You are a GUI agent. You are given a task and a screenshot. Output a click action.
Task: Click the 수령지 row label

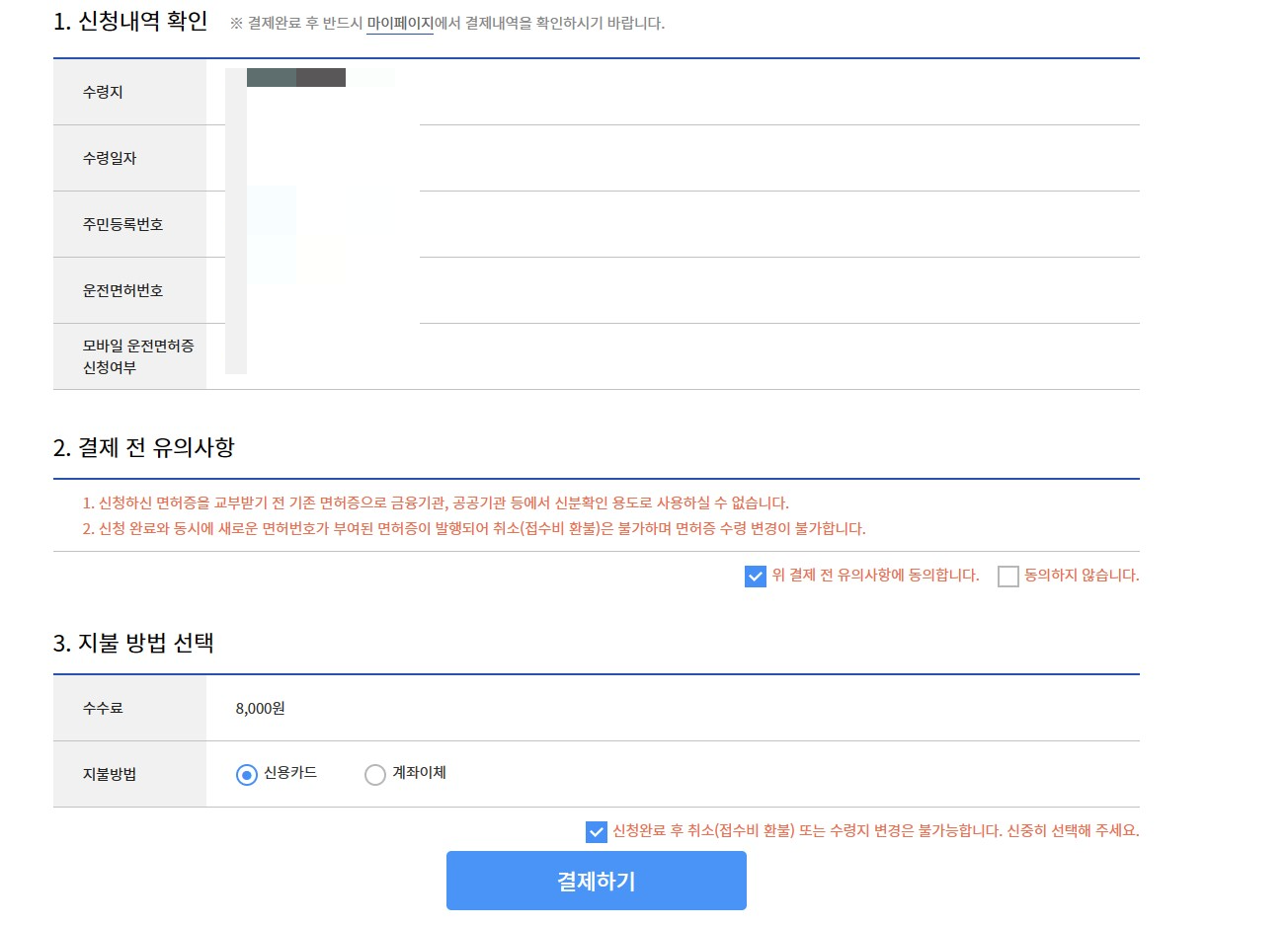click(103, 92)
